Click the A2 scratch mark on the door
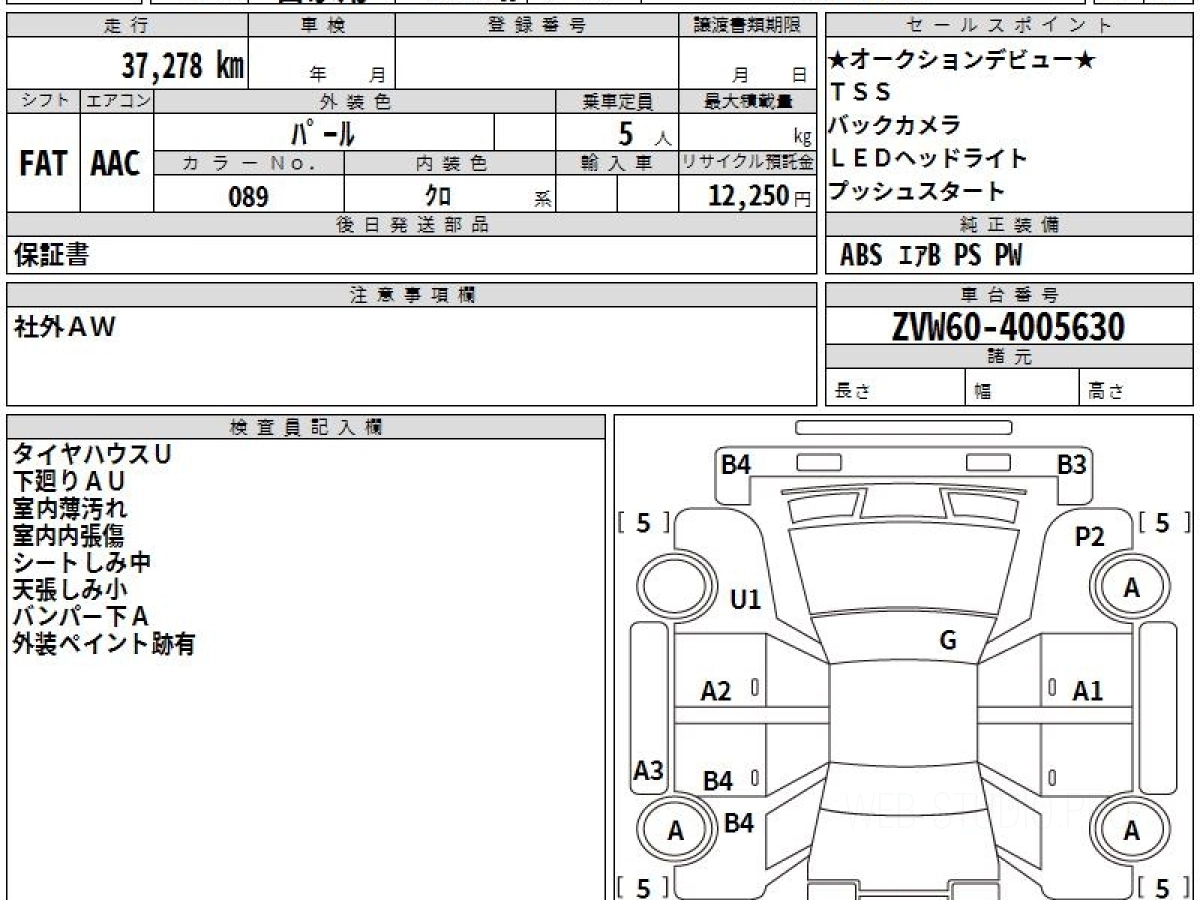The height and width of the screenshot is (900, 1200). [716, 691]
